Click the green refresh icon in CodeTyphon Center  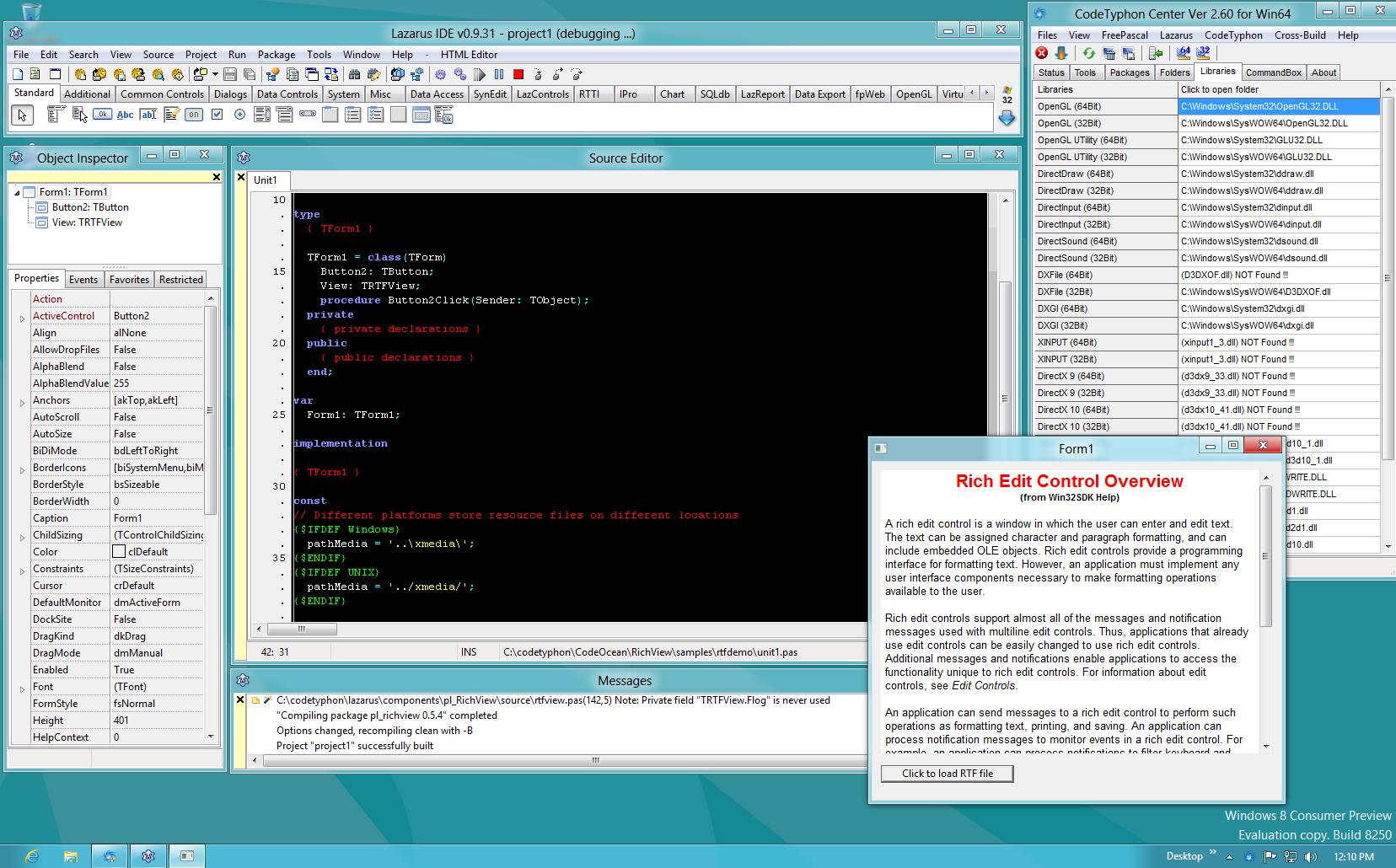pos(1089,53)
